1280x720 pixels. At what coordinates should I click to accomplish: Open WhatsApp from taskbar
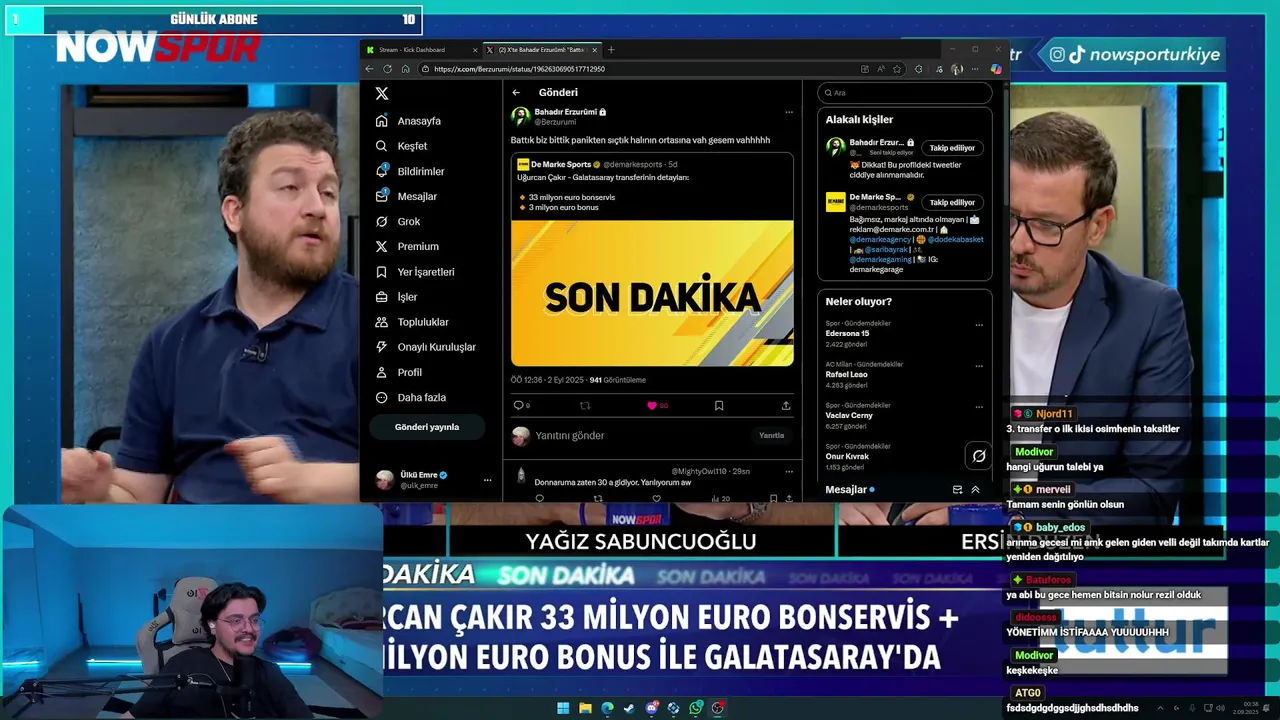click(x=696, y=708)
